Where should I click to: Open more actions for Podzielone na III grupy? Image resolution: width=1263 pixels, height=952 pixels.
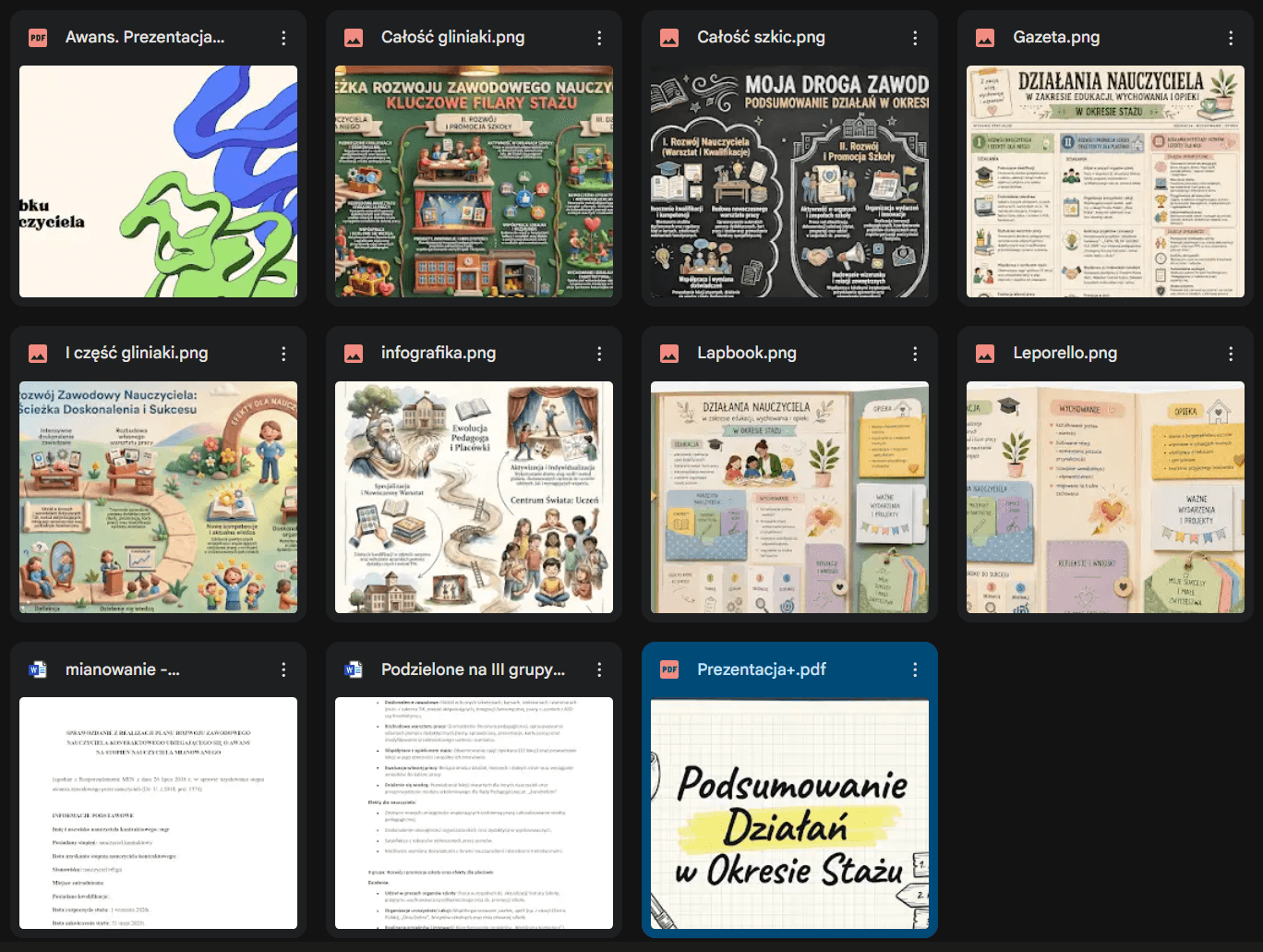point(599,669)
